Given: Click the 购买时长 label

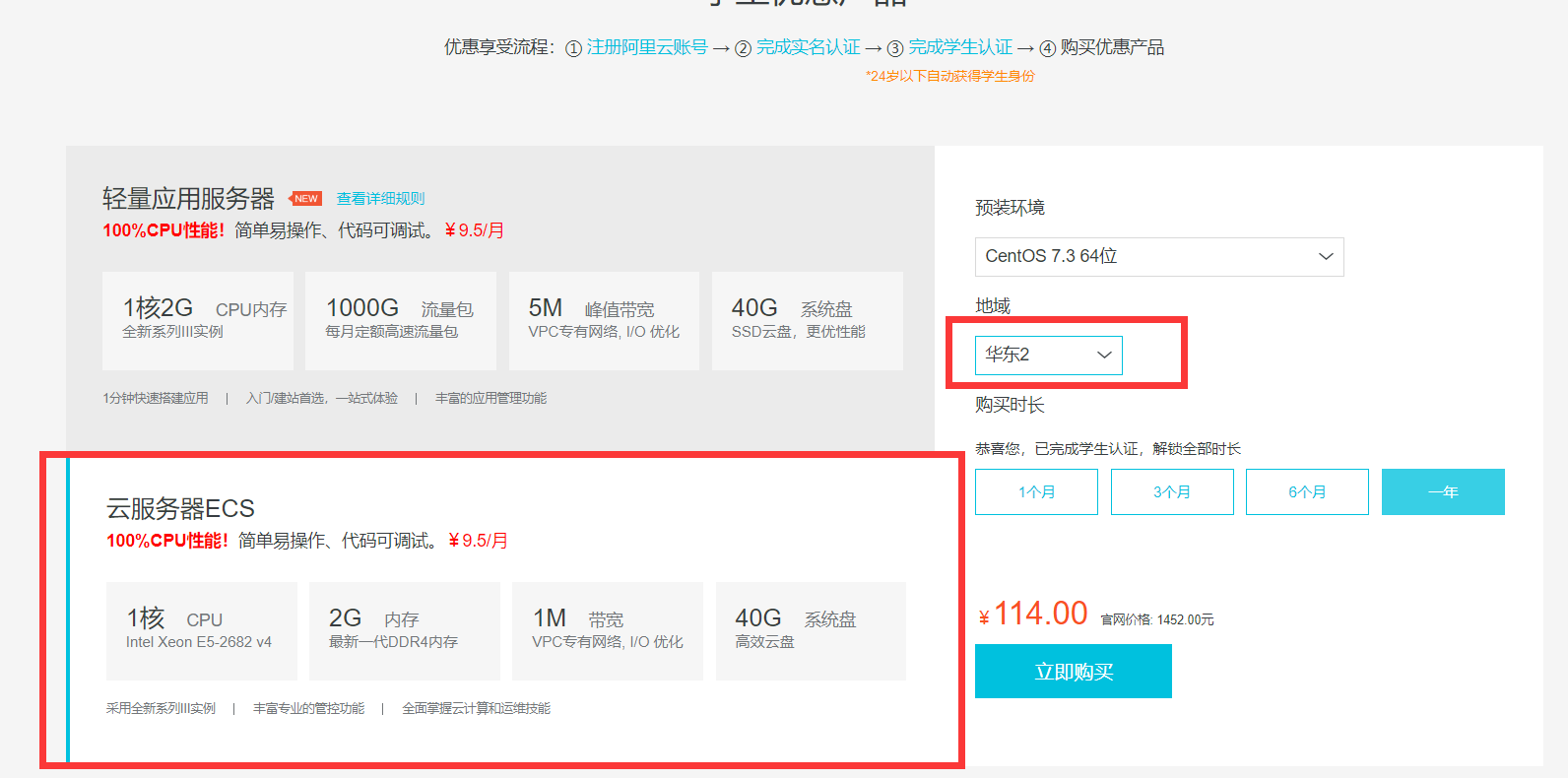Looking at the screenshot, I should (x=1010, y=405).
